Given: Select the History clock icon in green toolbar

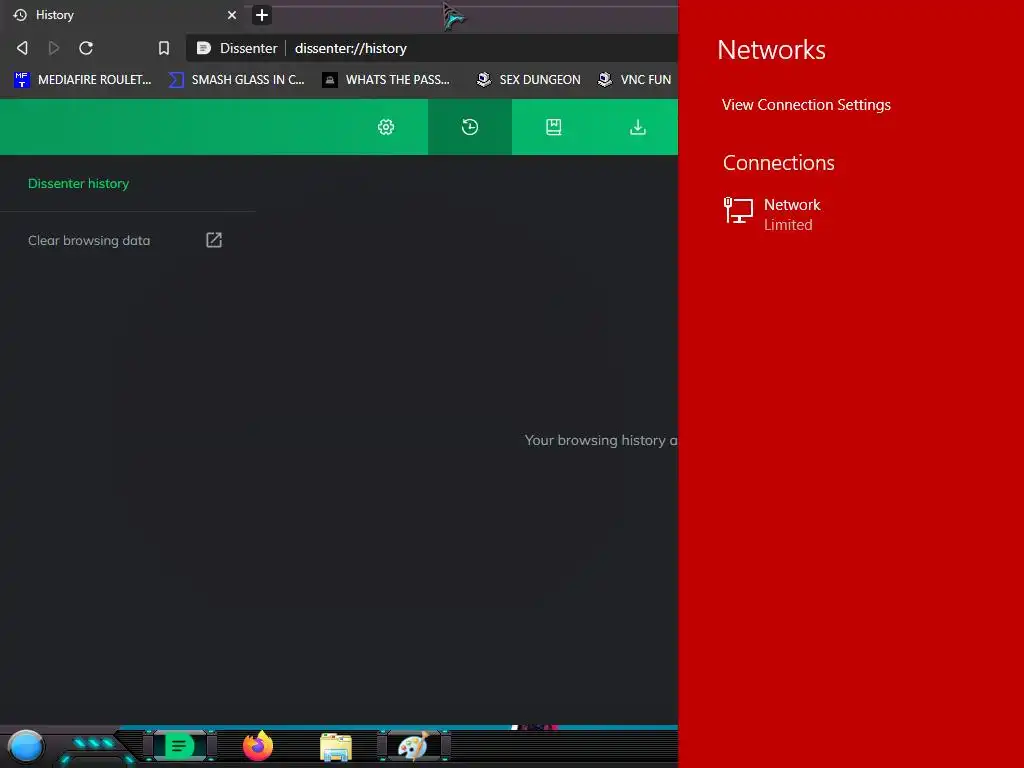Looking at the screenshot, I should coord(470,127).
